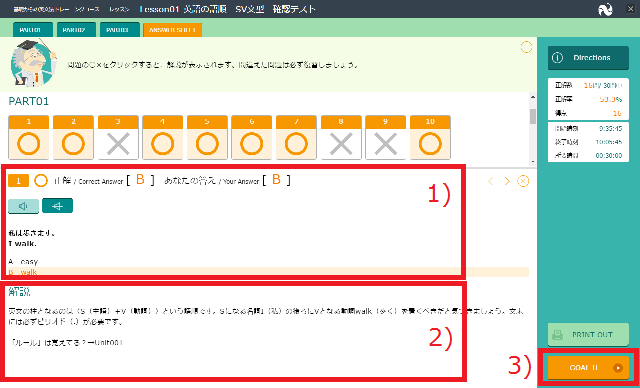Click the logo icon in title bar
Viewport: 640px width, 388px height.
(x=605, y=10)
